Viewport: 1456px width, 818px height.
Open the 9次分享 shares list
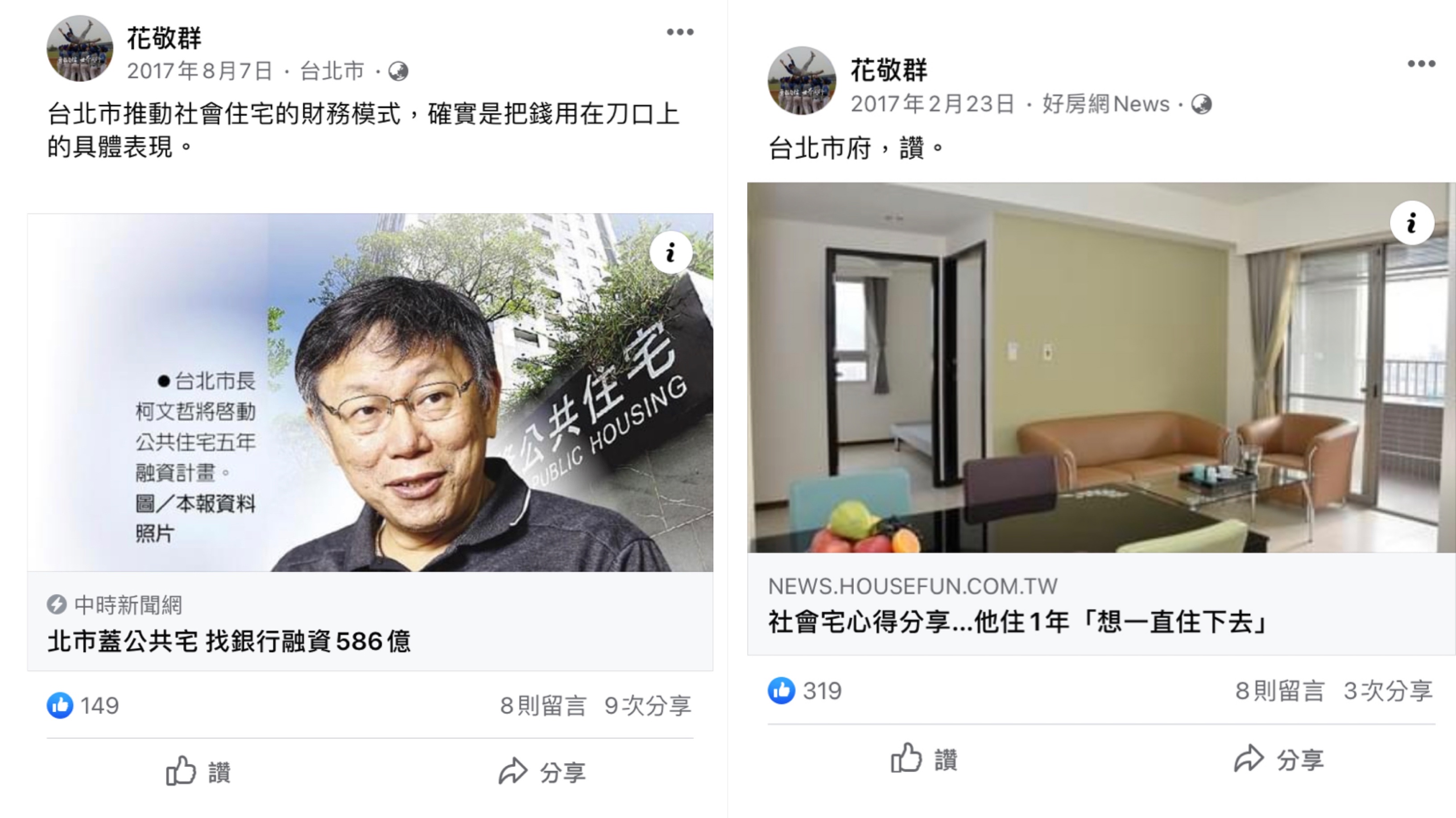648,706
